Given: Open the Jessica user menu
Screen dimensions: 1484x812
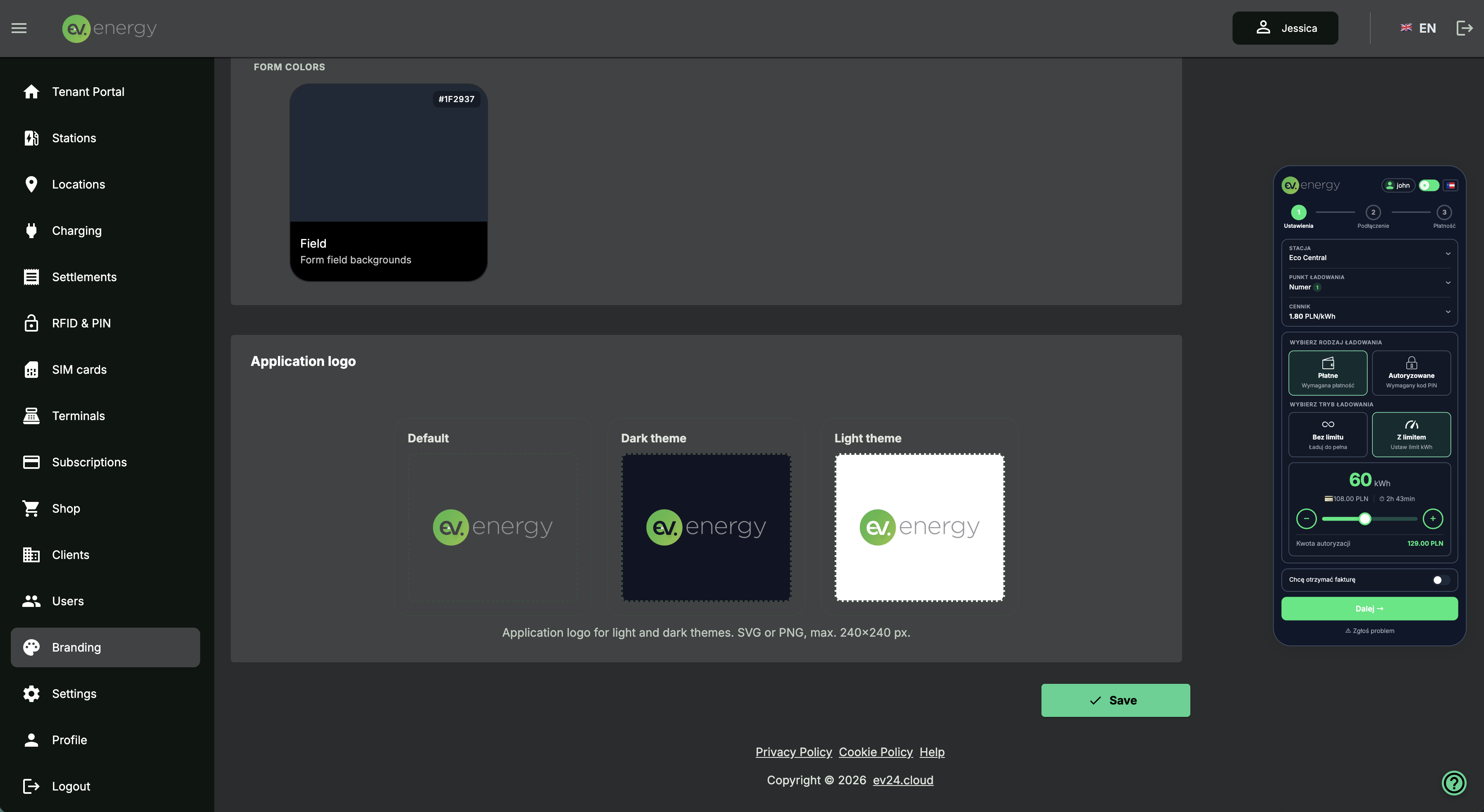Looking at the screenshot, I should coord(1285,28).
